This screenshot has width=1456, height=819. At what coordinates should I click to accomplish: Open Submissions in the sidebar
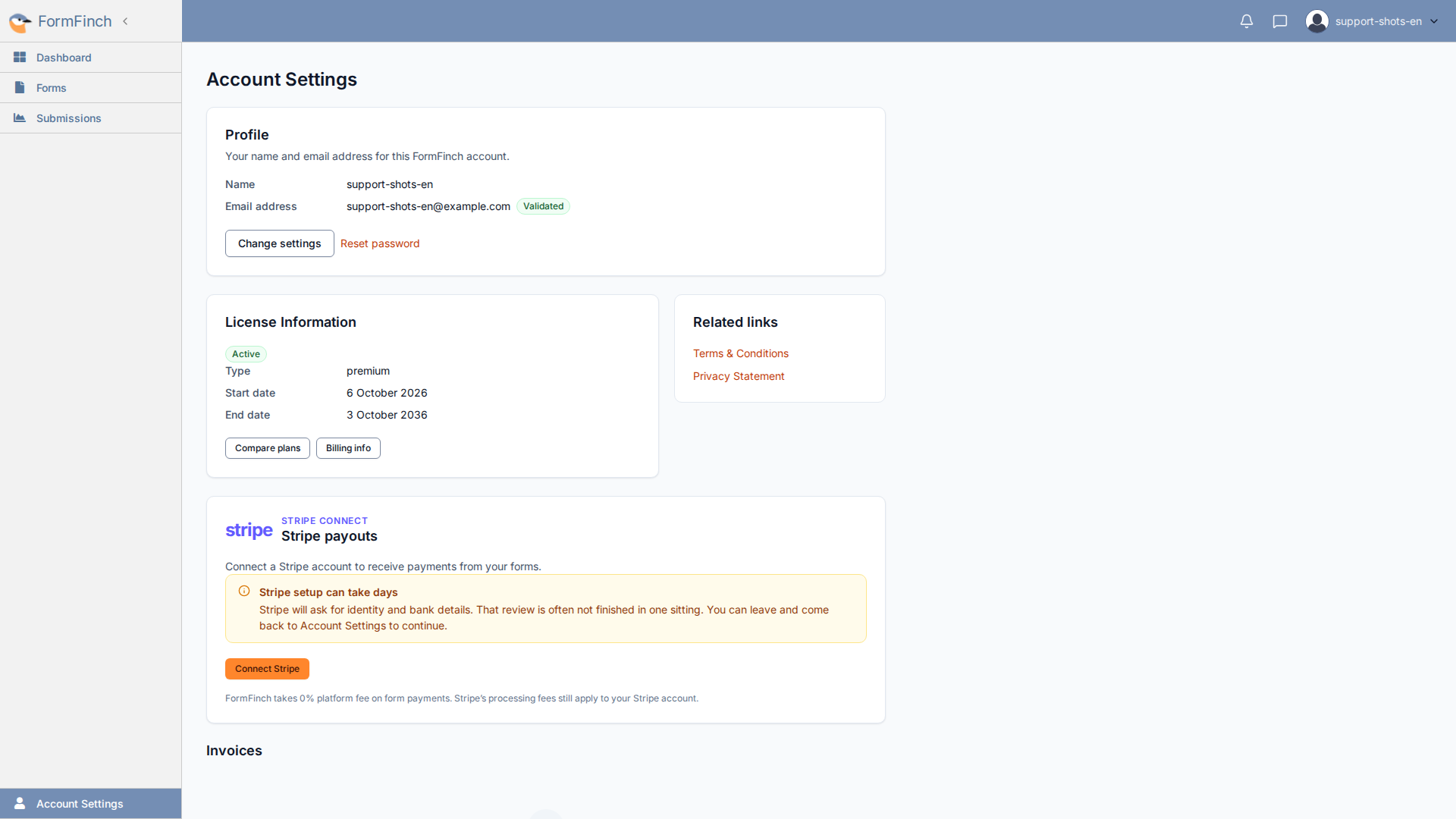point(91,118)
